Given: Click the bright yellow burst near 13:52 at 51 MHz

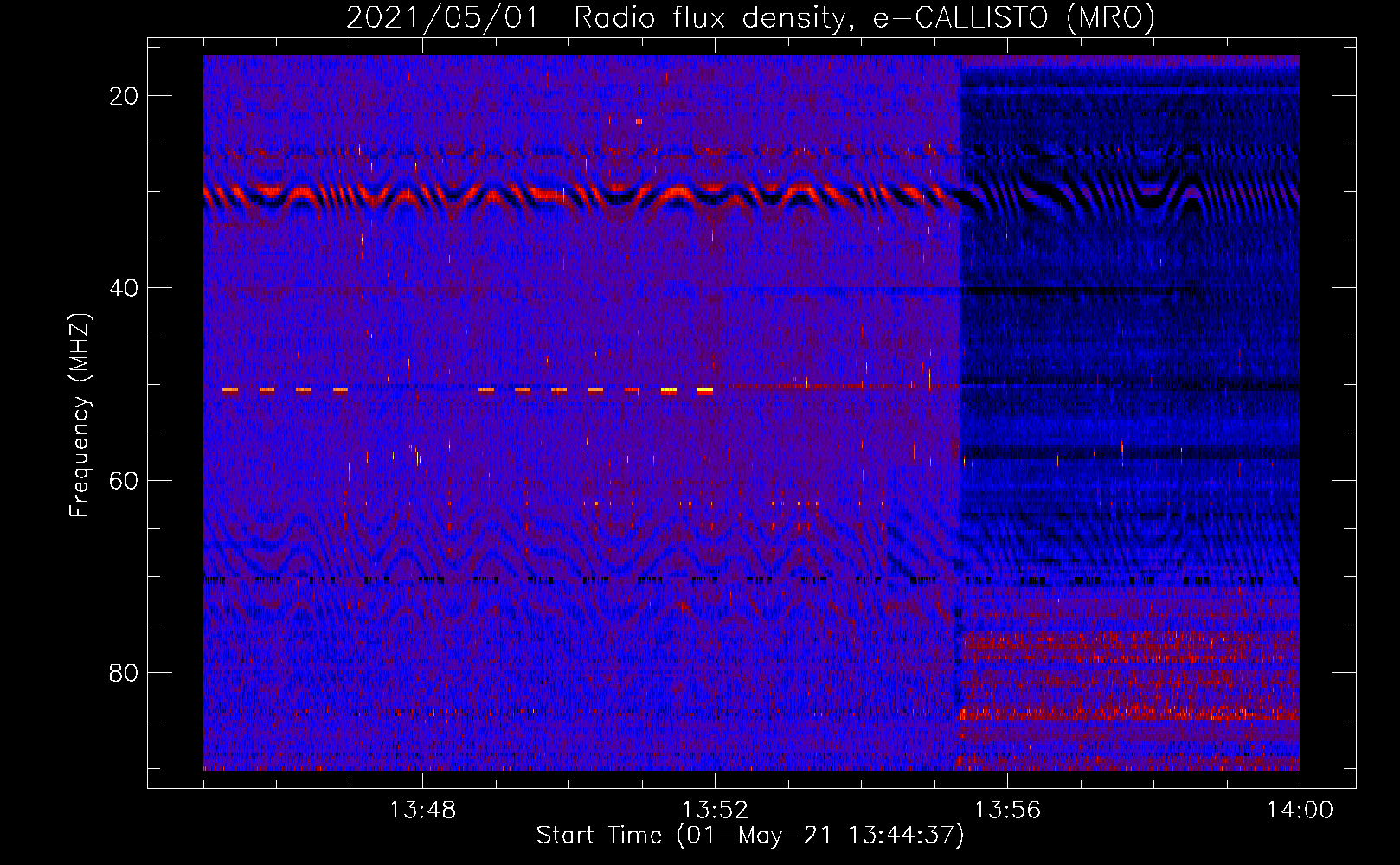Looking at the screenshot, I should (x=705, y=391).
